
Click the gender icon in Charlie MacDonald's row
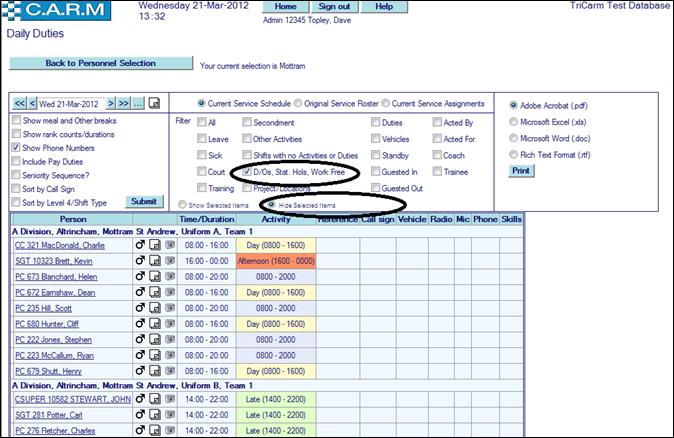tap(140, 243)
